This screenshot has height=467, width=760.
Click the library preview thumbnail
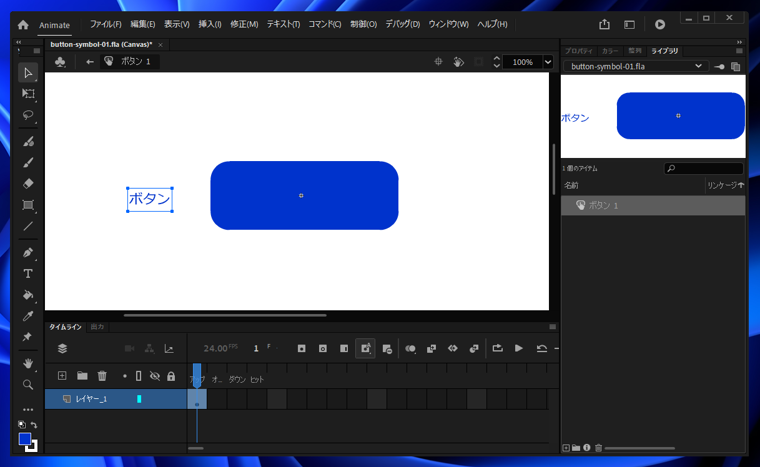653,116
